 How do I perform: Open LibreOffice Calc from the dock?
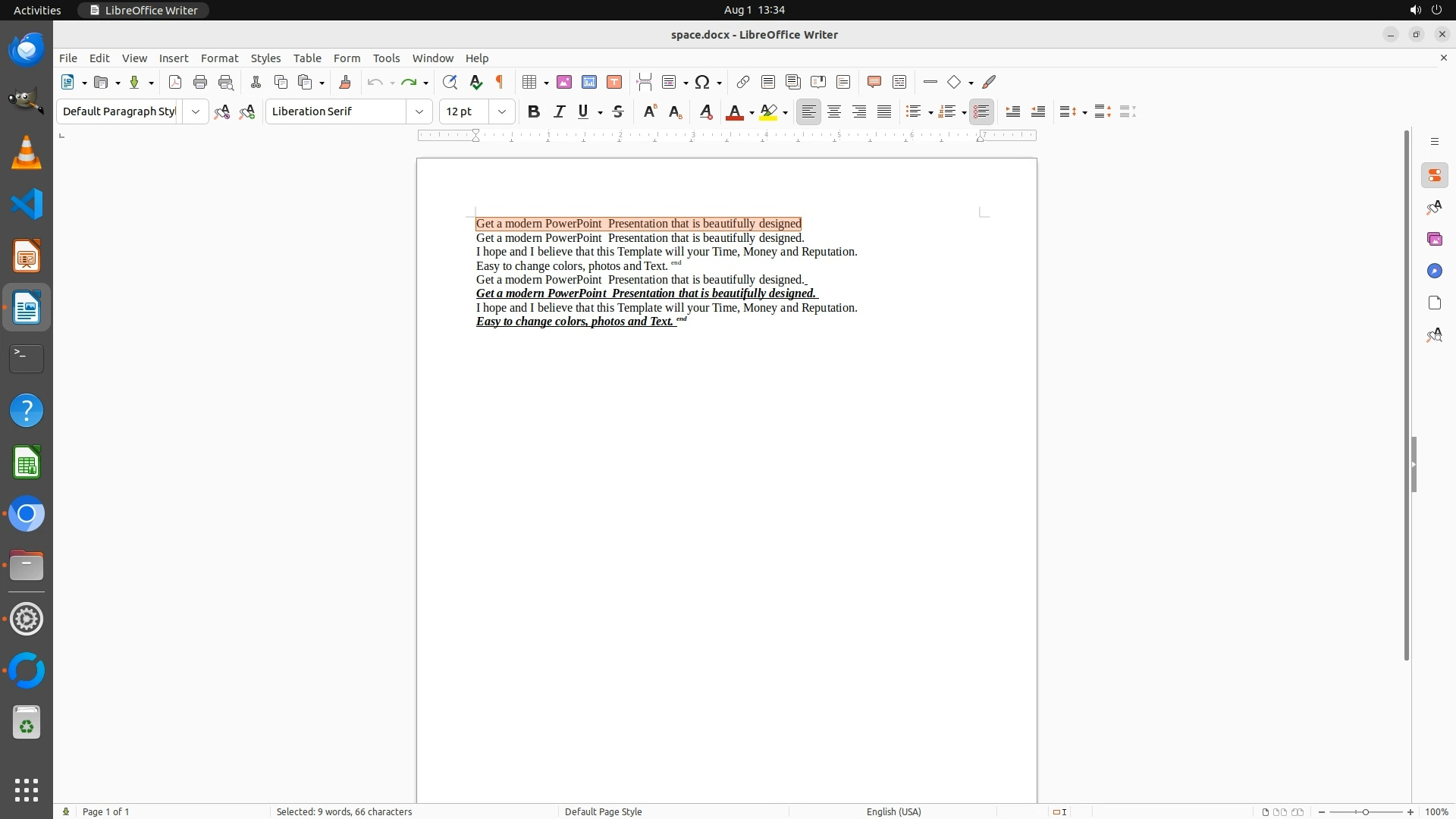[x=27, y=463]
